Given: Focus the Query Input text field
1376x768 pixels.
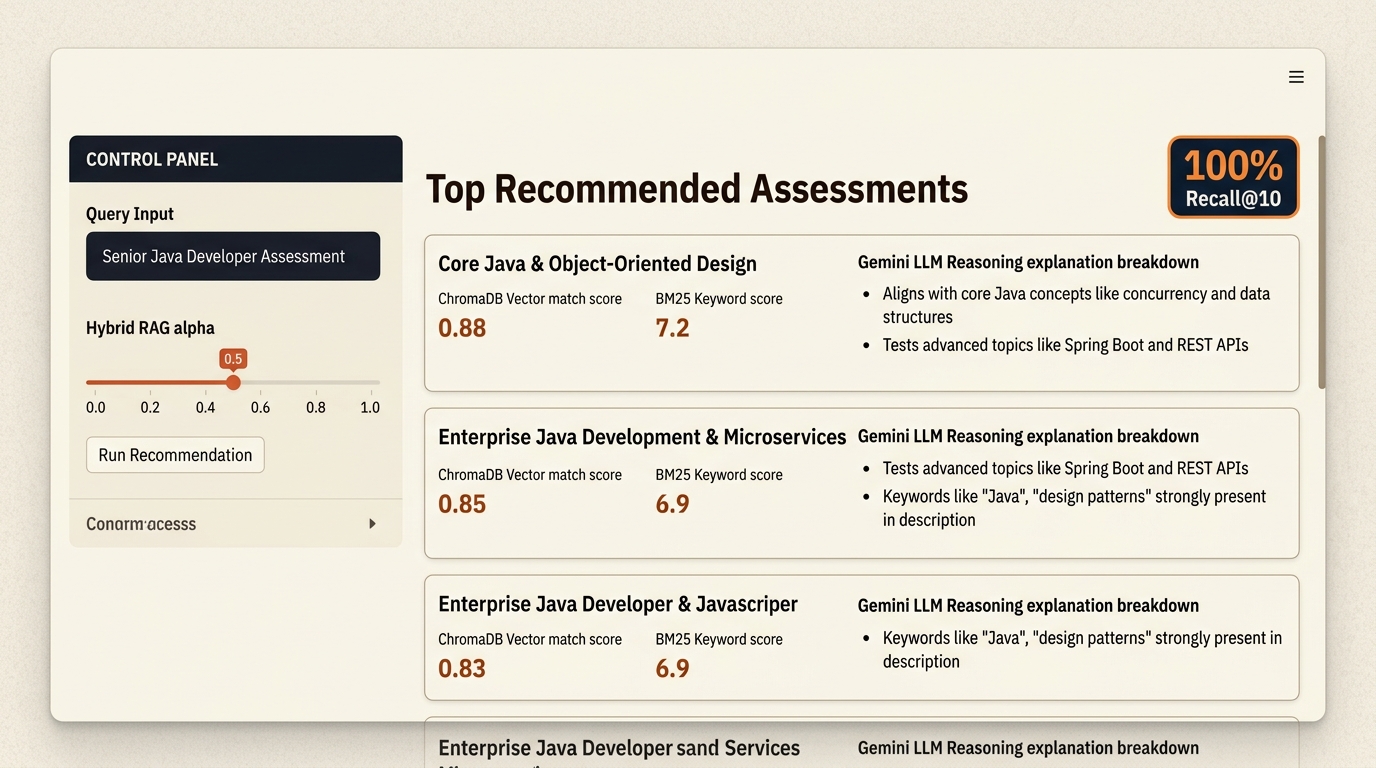Looking at the screenshot, I should pyautogui.click(x=233, y=256).
